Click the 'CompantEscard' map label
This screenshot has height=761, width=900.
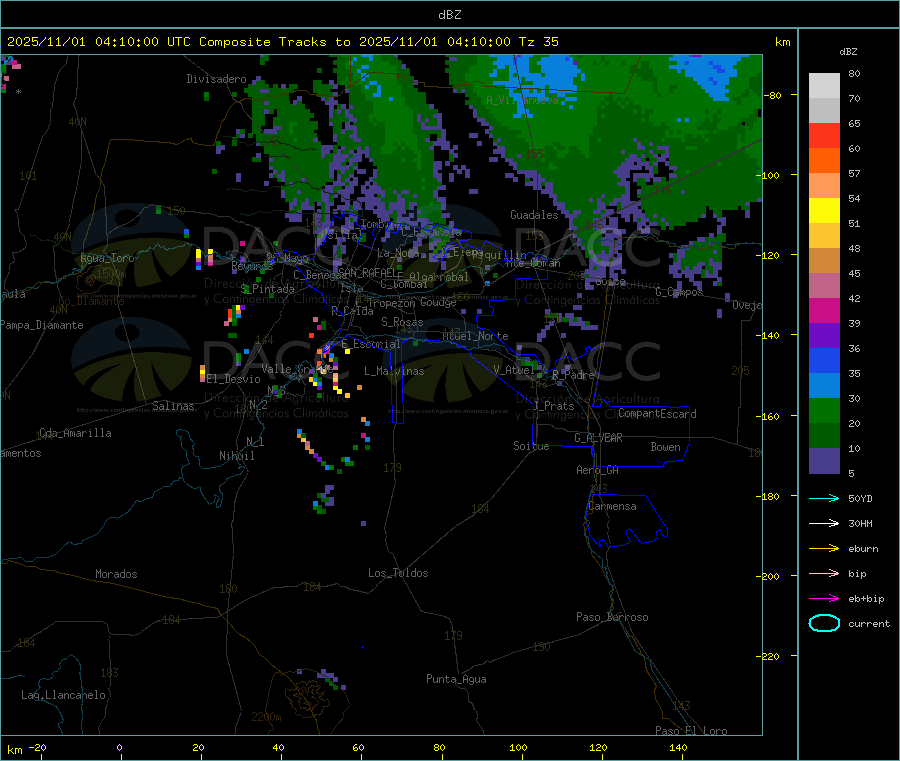[657, 414]
